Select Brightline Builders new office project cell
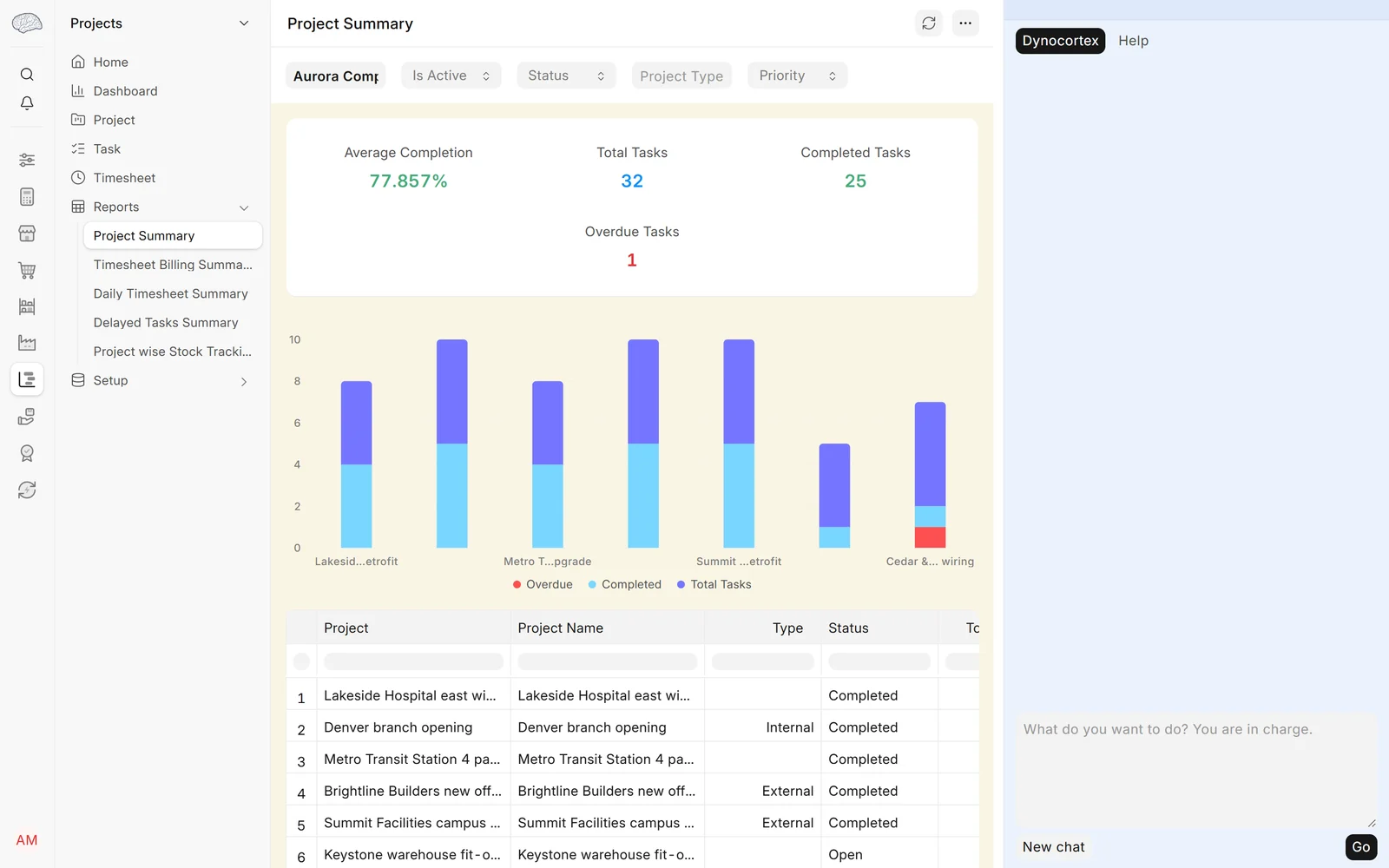 [x=413, y=791]
